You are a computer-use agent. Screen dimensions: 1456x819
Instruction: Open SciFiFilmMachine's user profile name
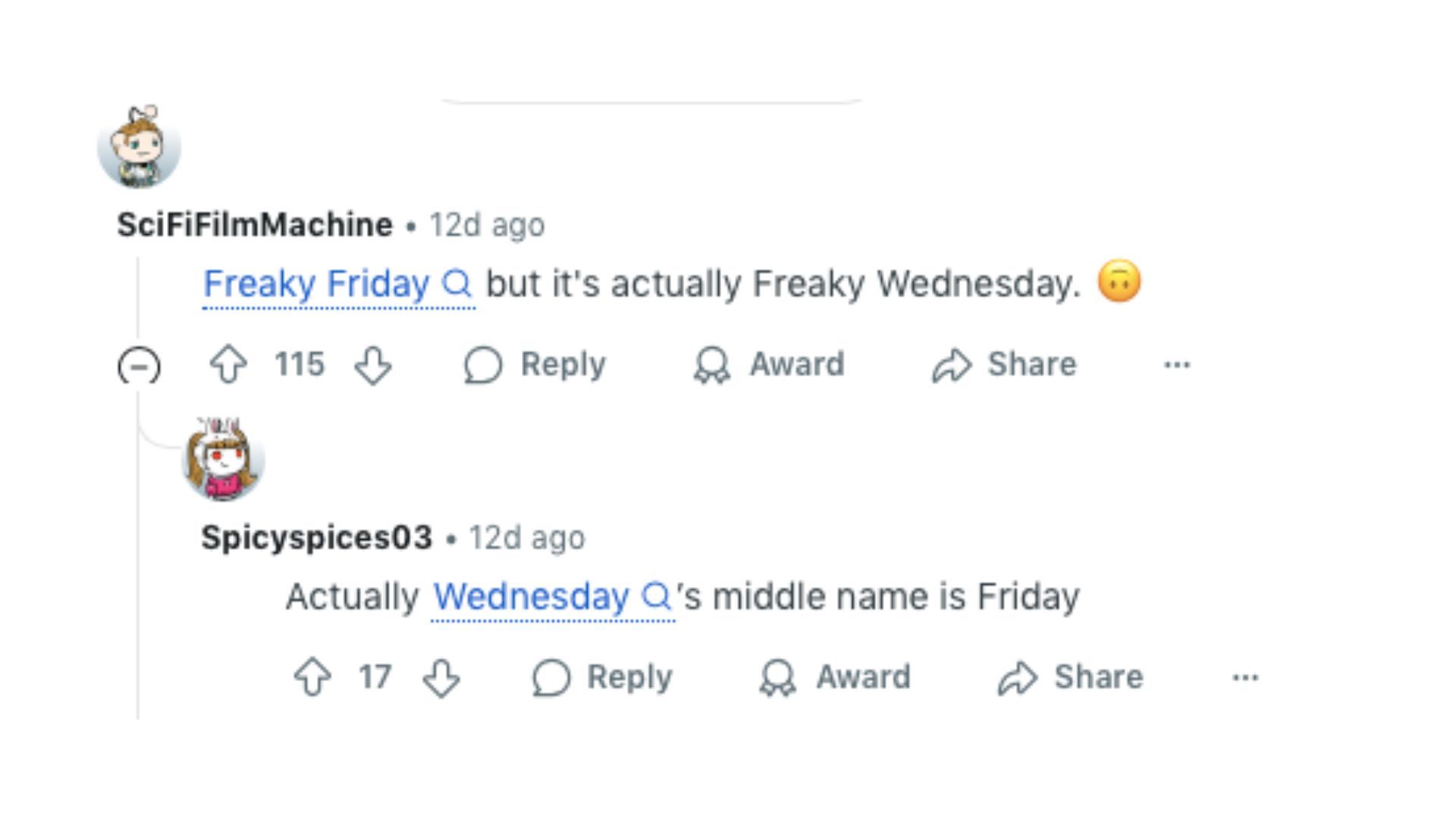255,225
